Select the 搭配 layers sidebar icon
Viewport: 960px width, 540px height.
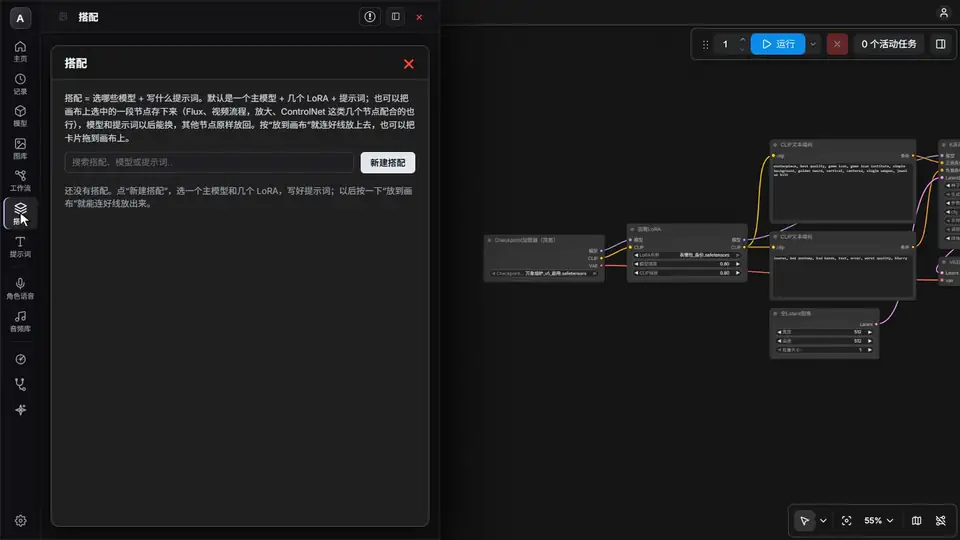click(20, 213)
